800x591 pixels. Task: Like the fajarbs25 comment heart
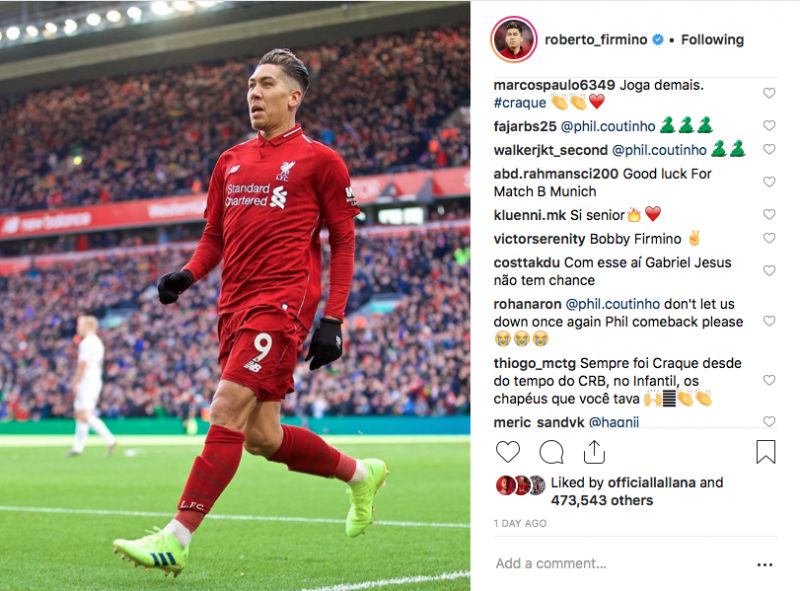coord(769,125)
